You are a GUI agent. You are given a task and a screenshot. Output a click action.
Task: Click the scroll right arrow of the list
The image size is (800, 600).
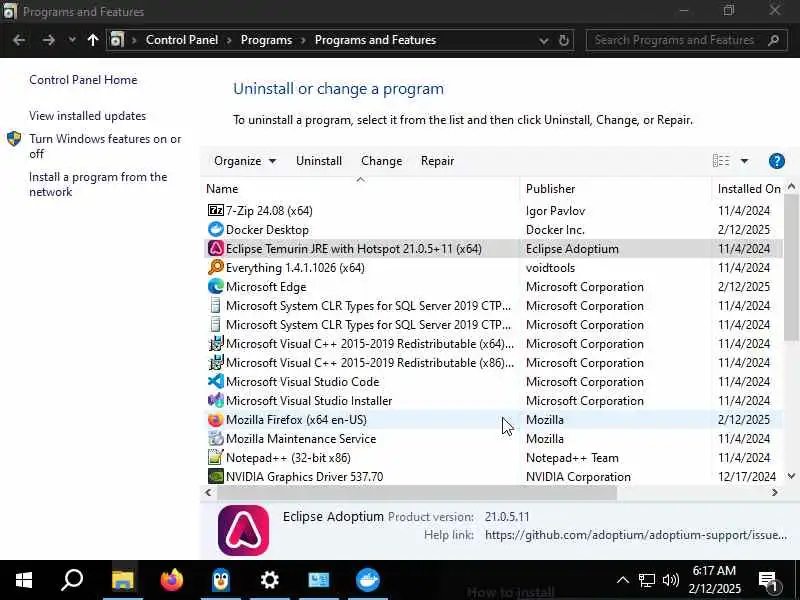[x=775, y=493]
